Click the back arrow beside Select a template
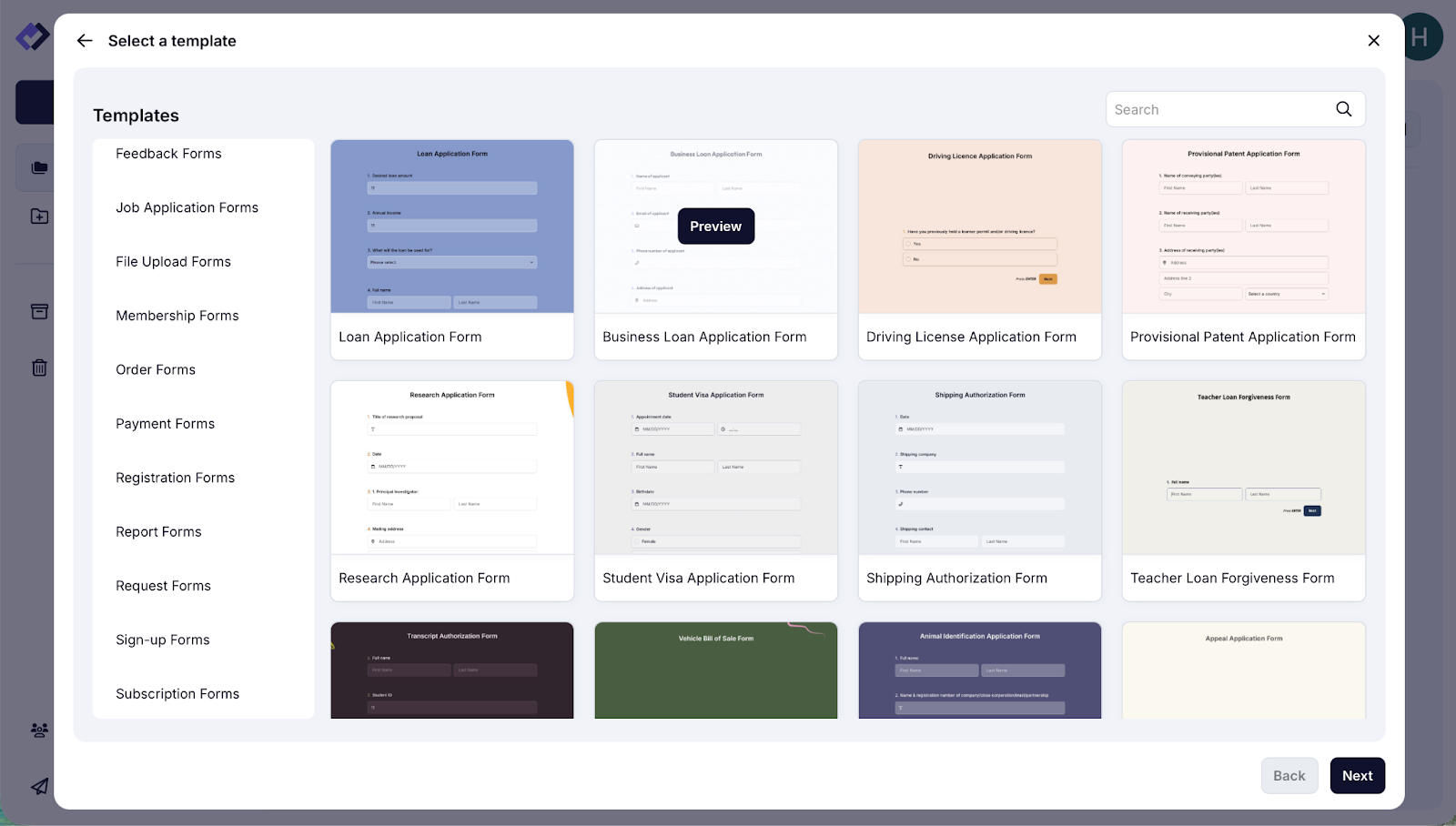 click(x=85, y=40)
